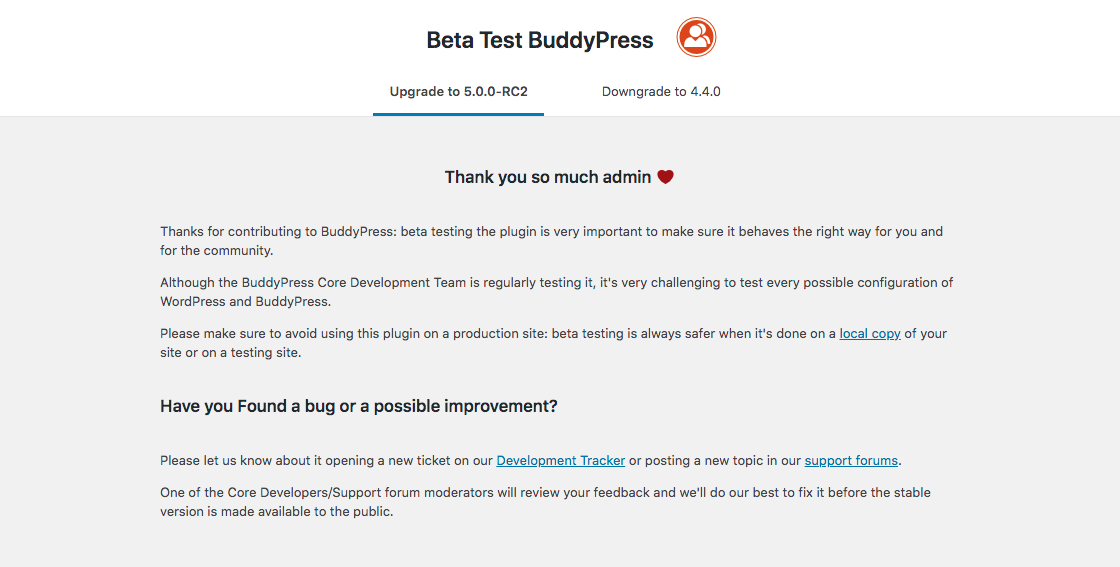Click the paragraph about the Core Development Team

(x=556, y=292)
